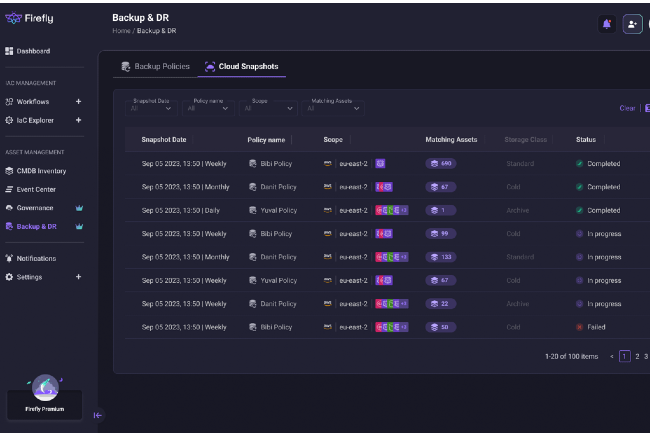
Task: Click the Governance crown icon
Action: [x=79, y=208]
